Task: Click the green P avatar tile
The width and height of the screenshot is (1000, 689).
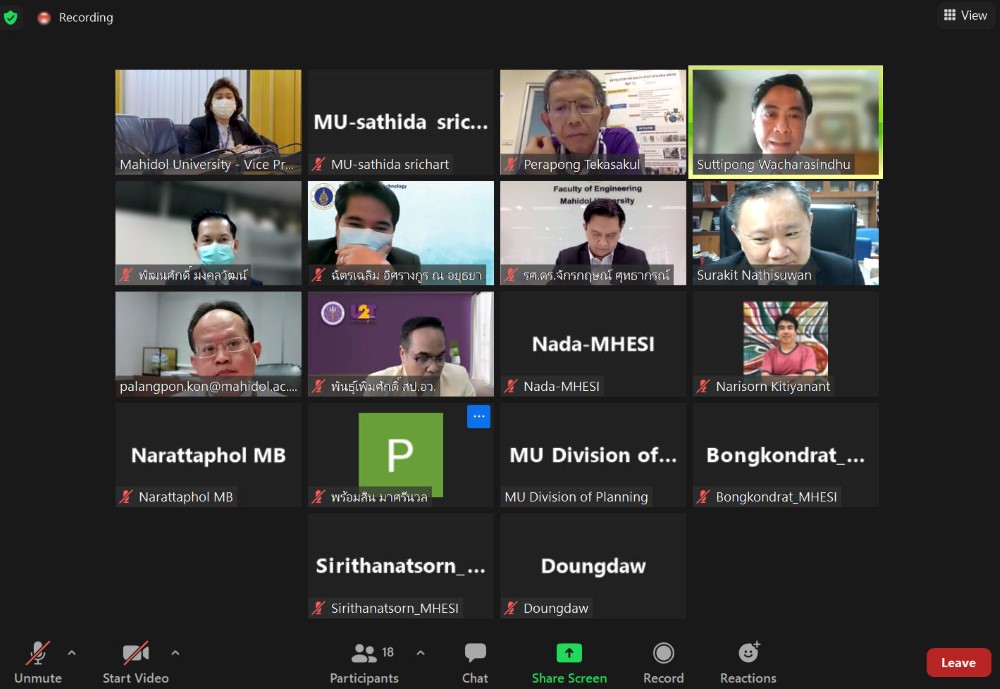Action: tap(400, 453)
